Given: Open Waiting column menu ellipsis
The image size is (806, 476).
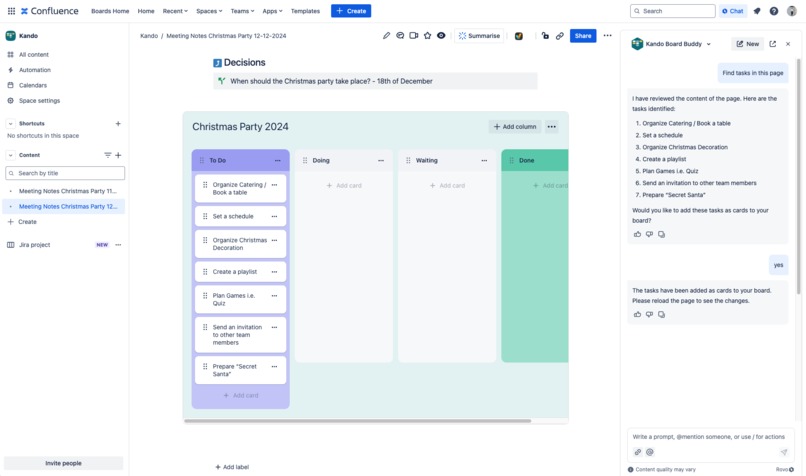Looking at the screenshot, I should [x=484, y=160].
